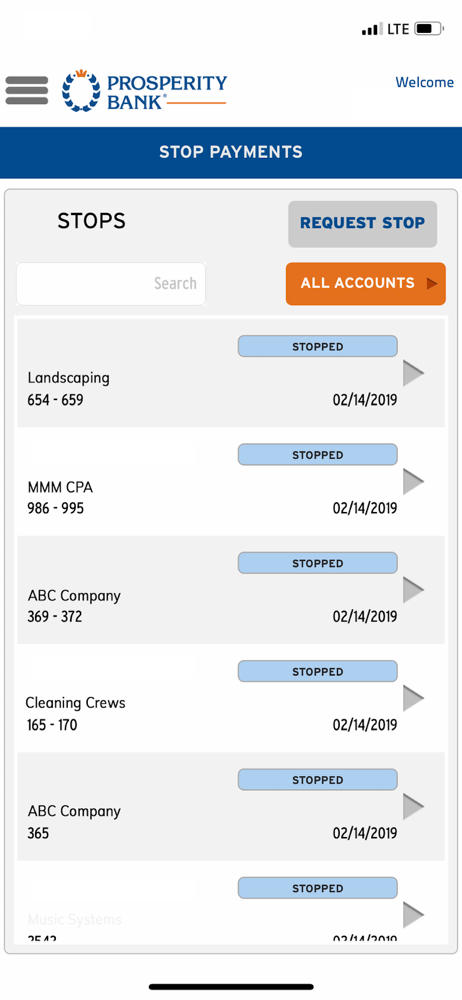Open Music Systems stop details arrow
This screenshot has height=1000, width=462.
pyautogui.click(x=414, y=915)
